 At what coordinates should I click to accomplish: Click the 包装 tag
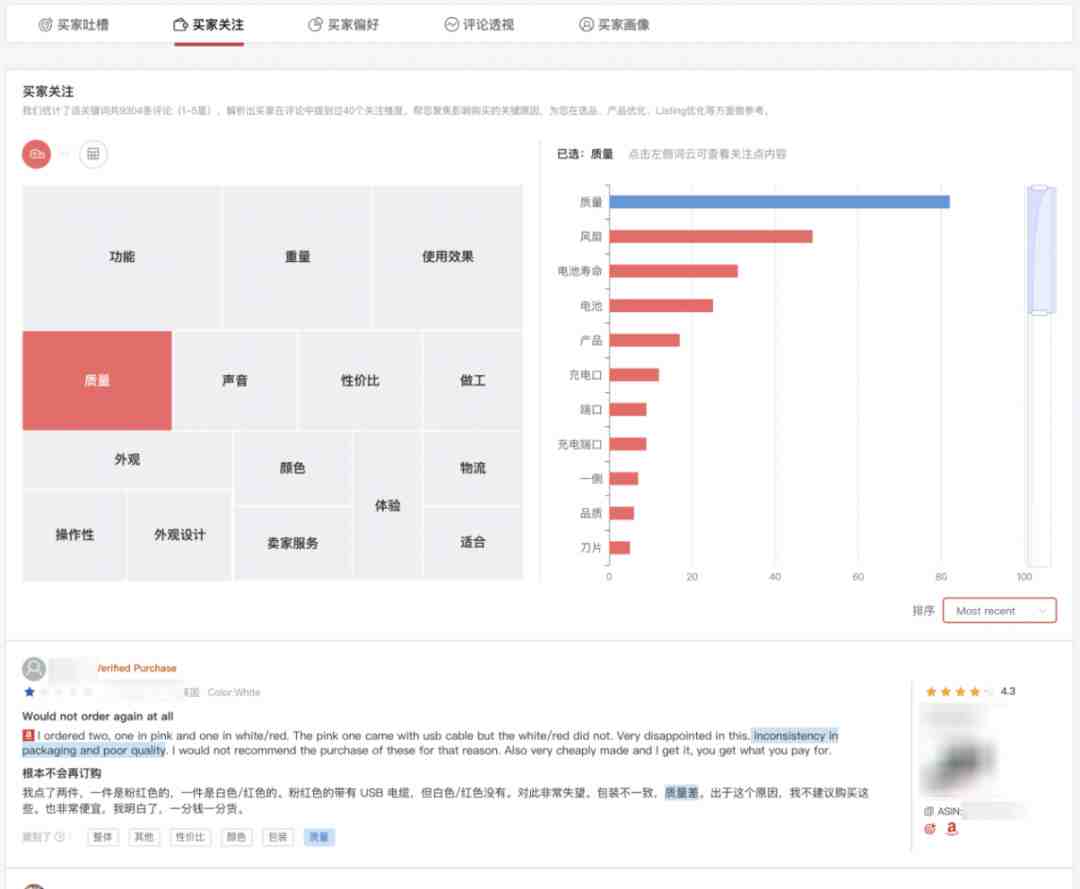pyautogui.click(x=278, y=837)
